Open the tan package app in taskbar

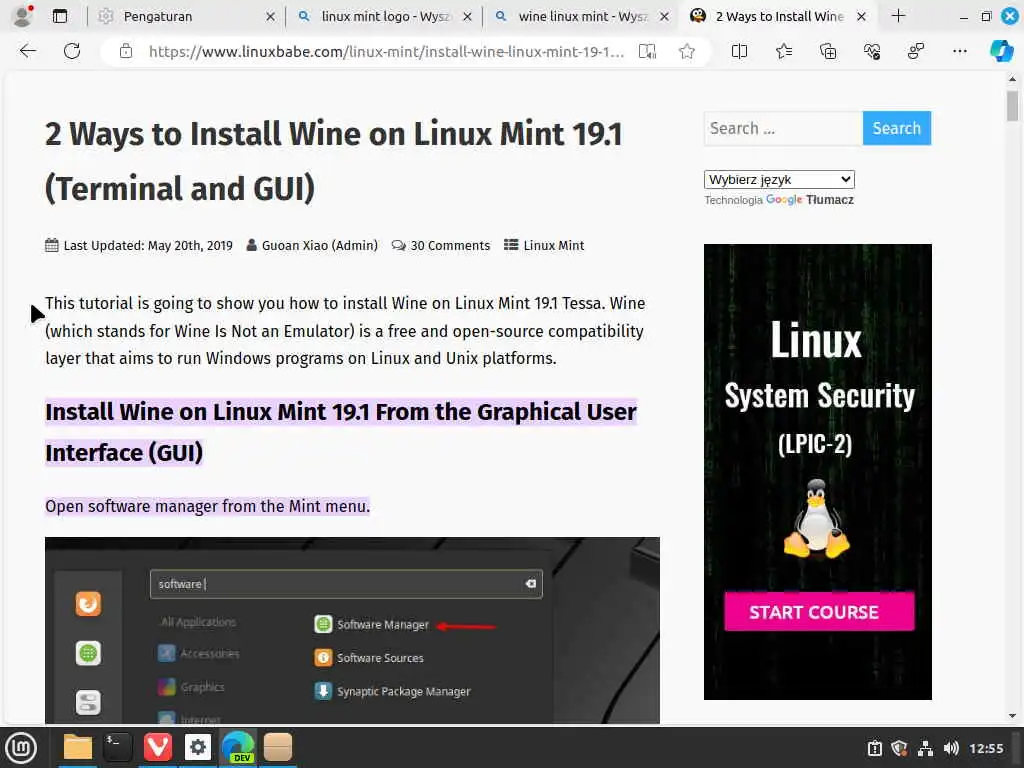tap(278, 747)
